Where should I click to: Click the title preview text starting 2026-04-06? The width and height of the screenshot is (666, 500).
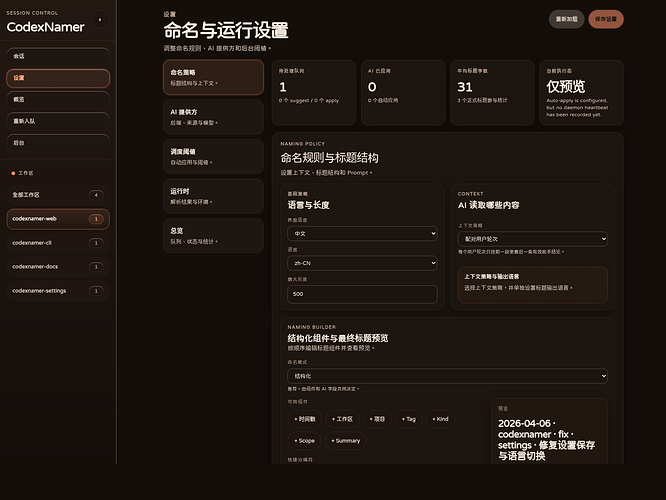click(x=547, y=440)
